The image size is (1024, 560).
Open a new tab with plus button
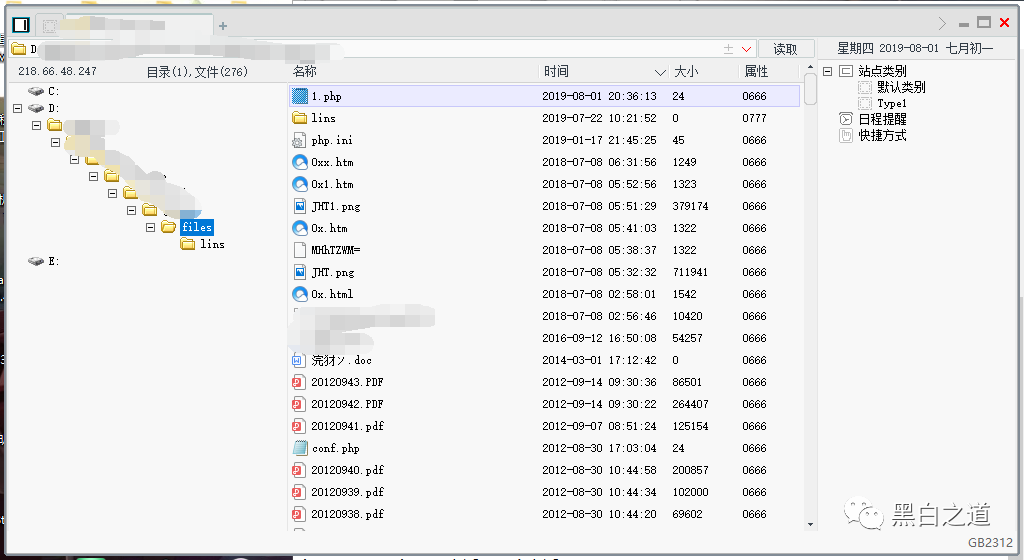pos(223,26)
